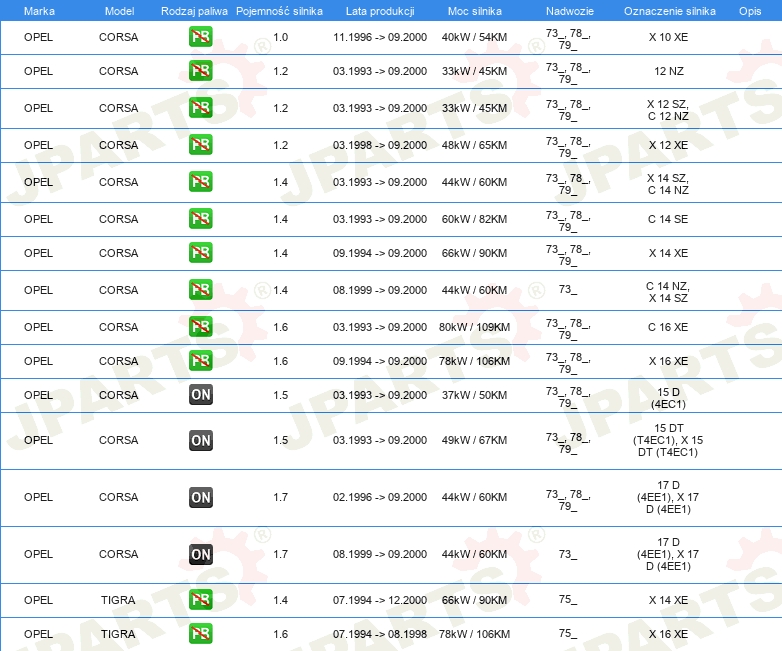Select the 1.0 engine capacity cell
The height and width of the screenshot is (651, 782).
coord(280,37)
